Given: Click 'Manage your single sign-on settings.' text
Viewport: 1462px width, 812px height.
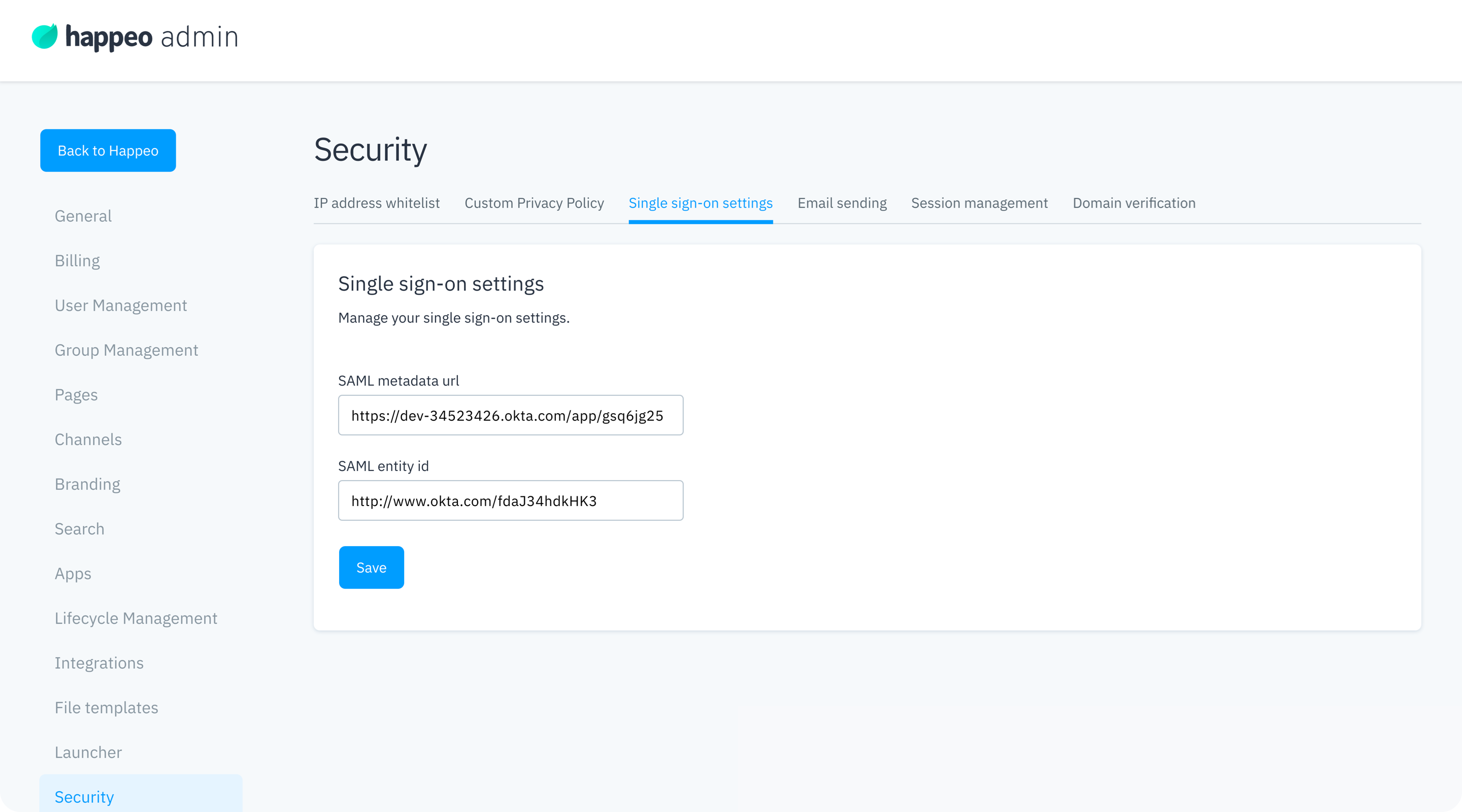Looking at the screenshot, I should [x=453, y=318].
